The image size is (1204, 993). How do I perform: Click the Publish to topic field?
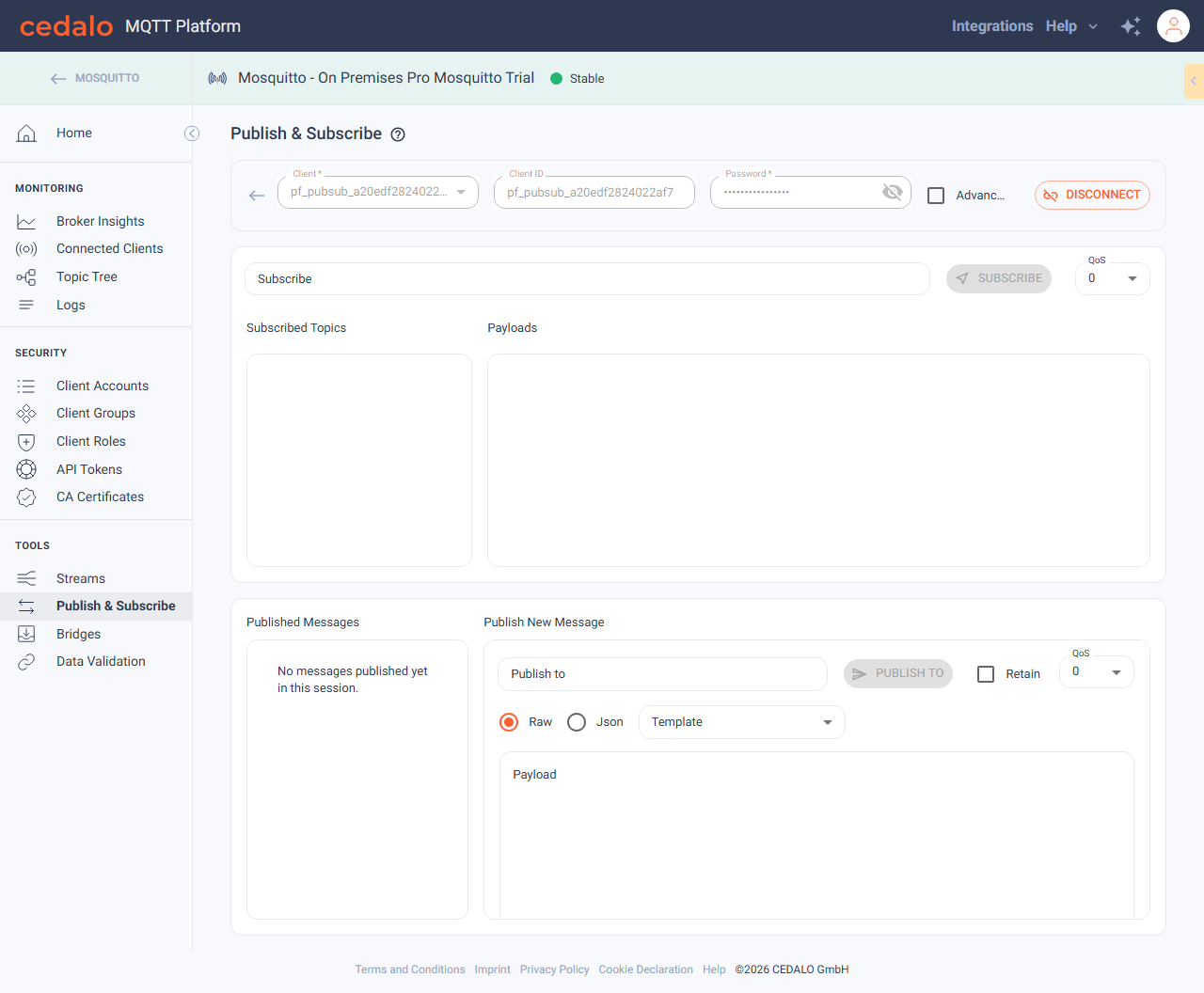tap(662, 674)
